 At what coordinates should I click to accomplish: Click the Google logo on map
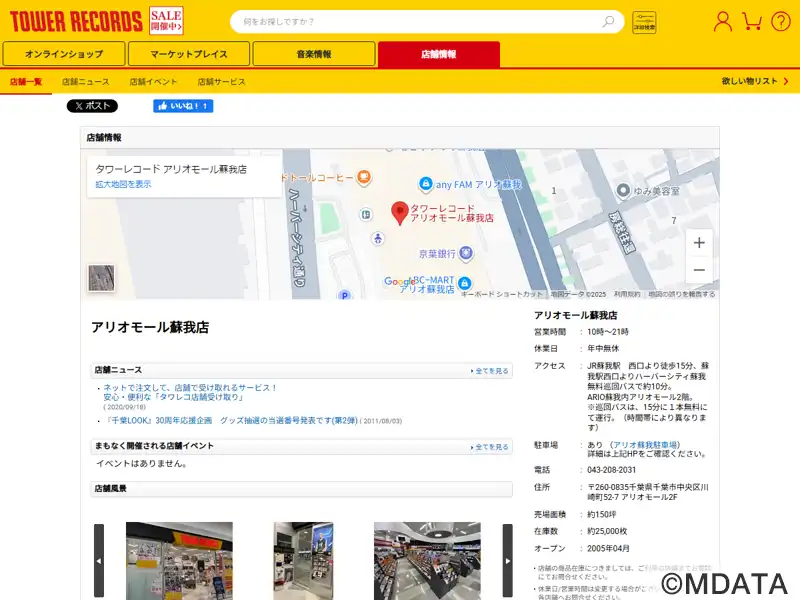[x=398, y=281]
